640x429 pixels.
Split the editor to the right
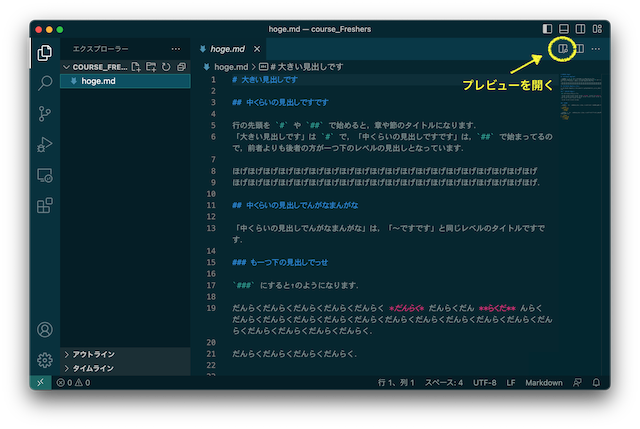579,49
